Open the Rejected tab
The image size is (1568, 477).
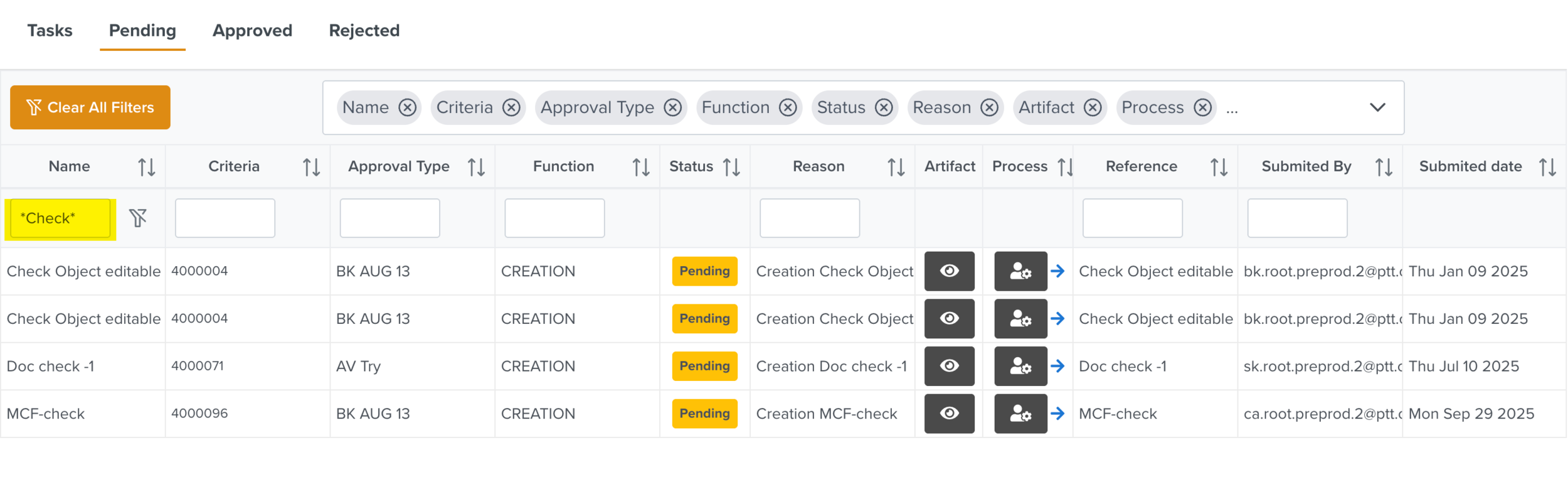(x=364, y=31)
